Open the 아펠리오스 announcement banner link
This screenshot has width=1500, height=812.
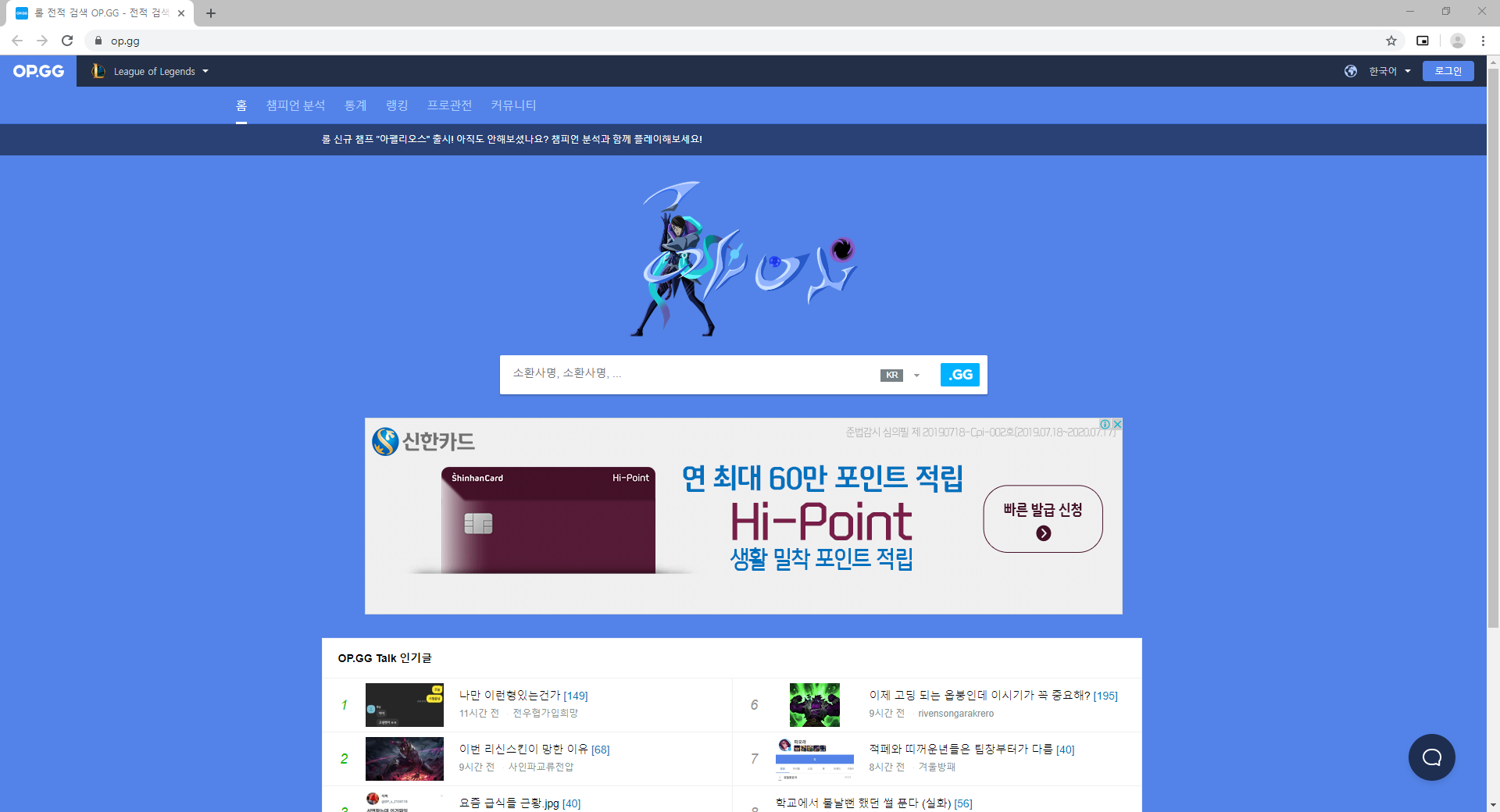[512, 139]
